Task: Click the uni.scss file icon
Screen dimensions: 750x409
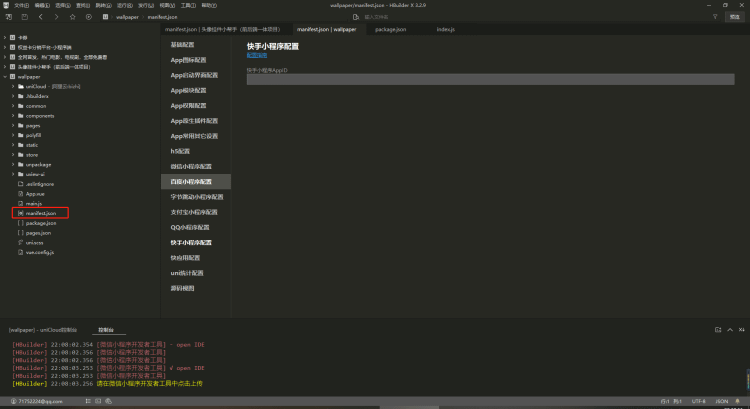Action: coord(21,243)
